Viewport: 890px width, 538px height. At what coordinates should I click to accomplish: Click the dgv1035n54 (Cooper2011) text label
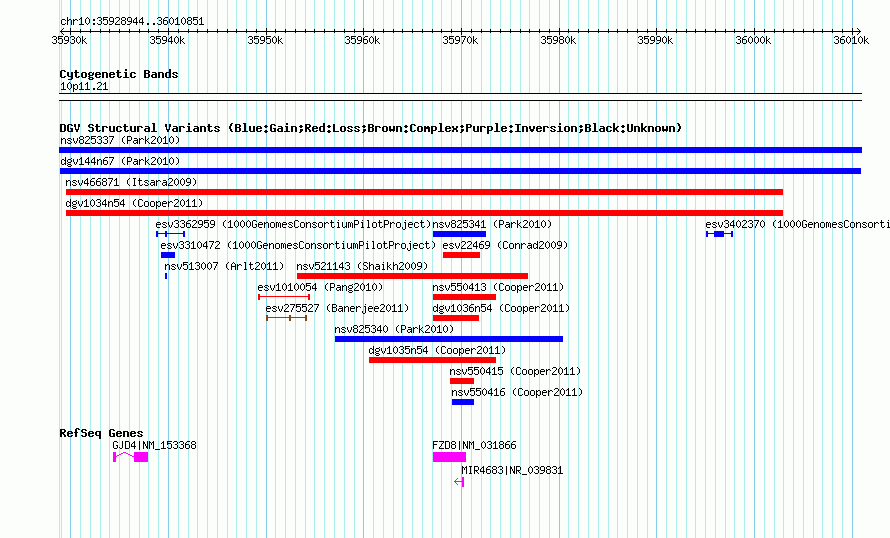pos(437,350)
